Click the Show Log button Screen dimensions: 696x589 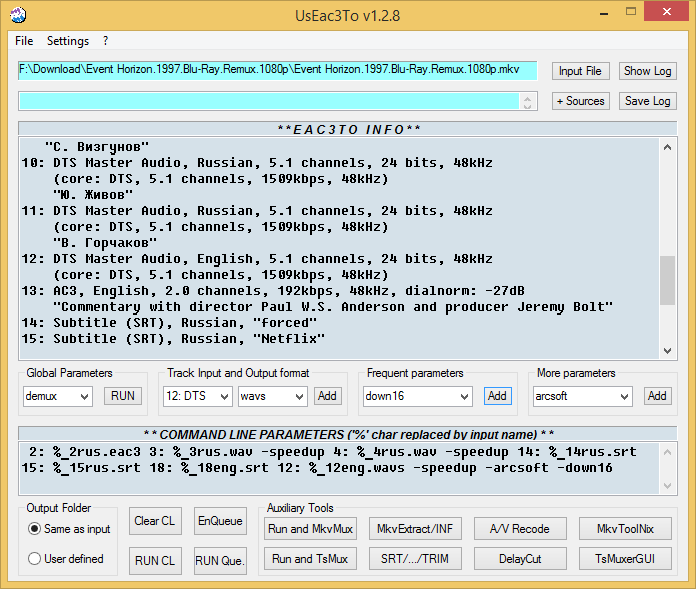(647, 71)
